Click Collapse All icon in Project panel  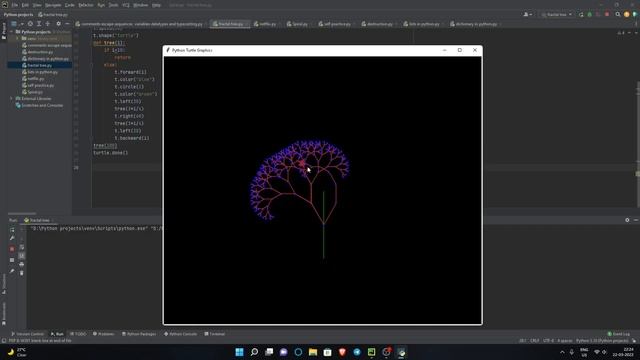pos(47,24)
